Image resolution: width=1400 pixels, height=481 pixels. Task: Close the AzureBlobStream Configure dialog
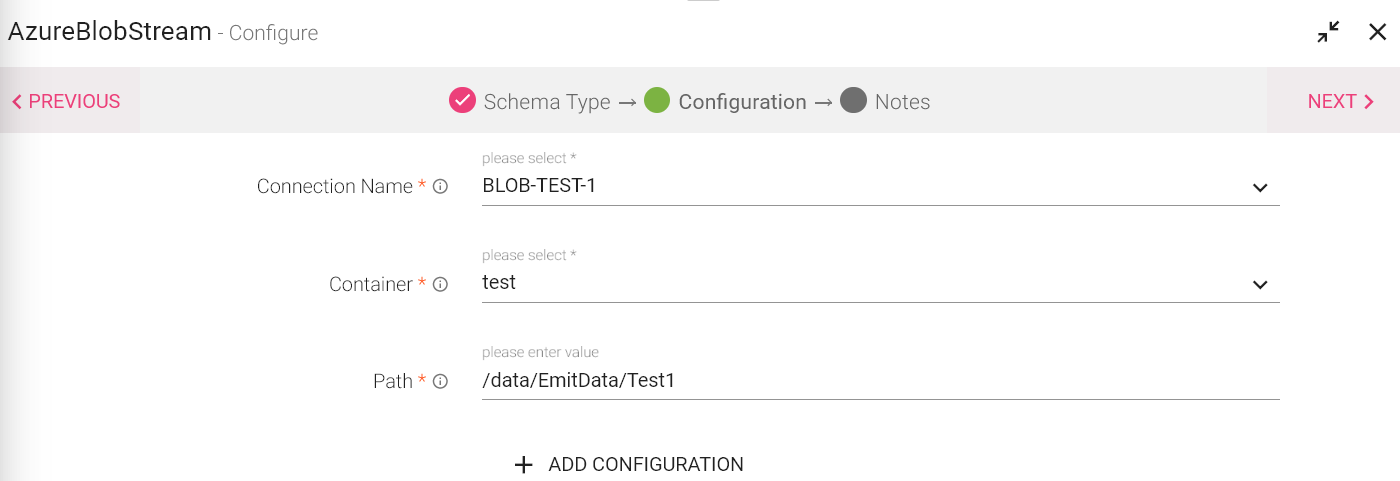click(1377, 32)
